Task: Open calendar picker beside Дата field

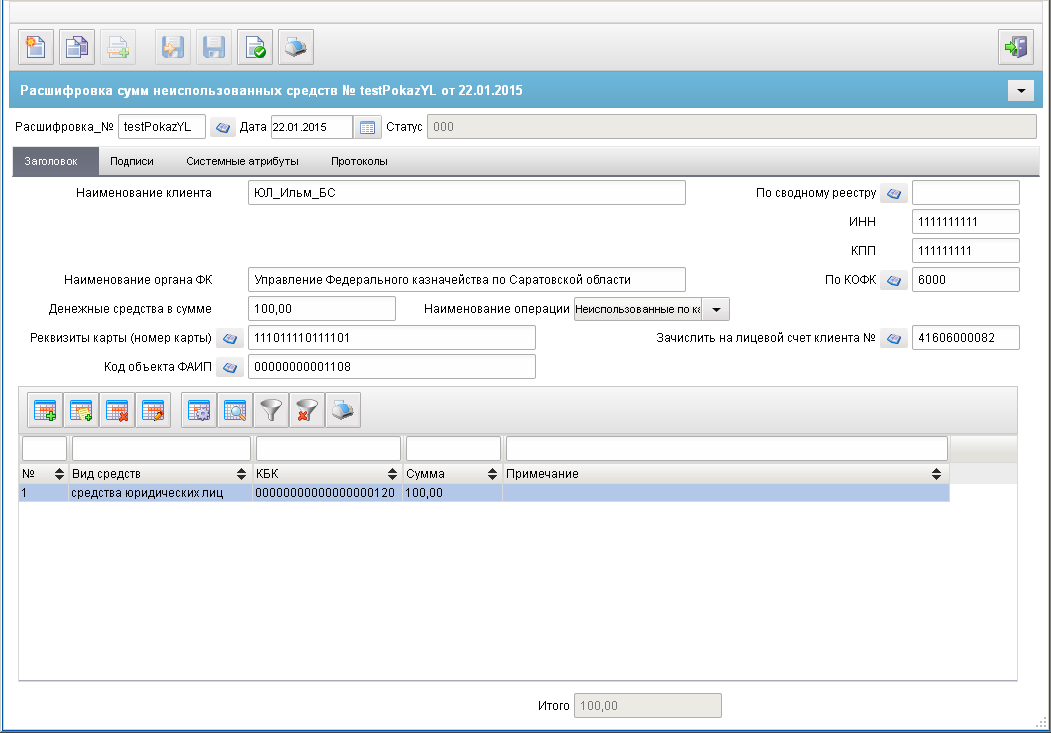Action: pos(367,127)
